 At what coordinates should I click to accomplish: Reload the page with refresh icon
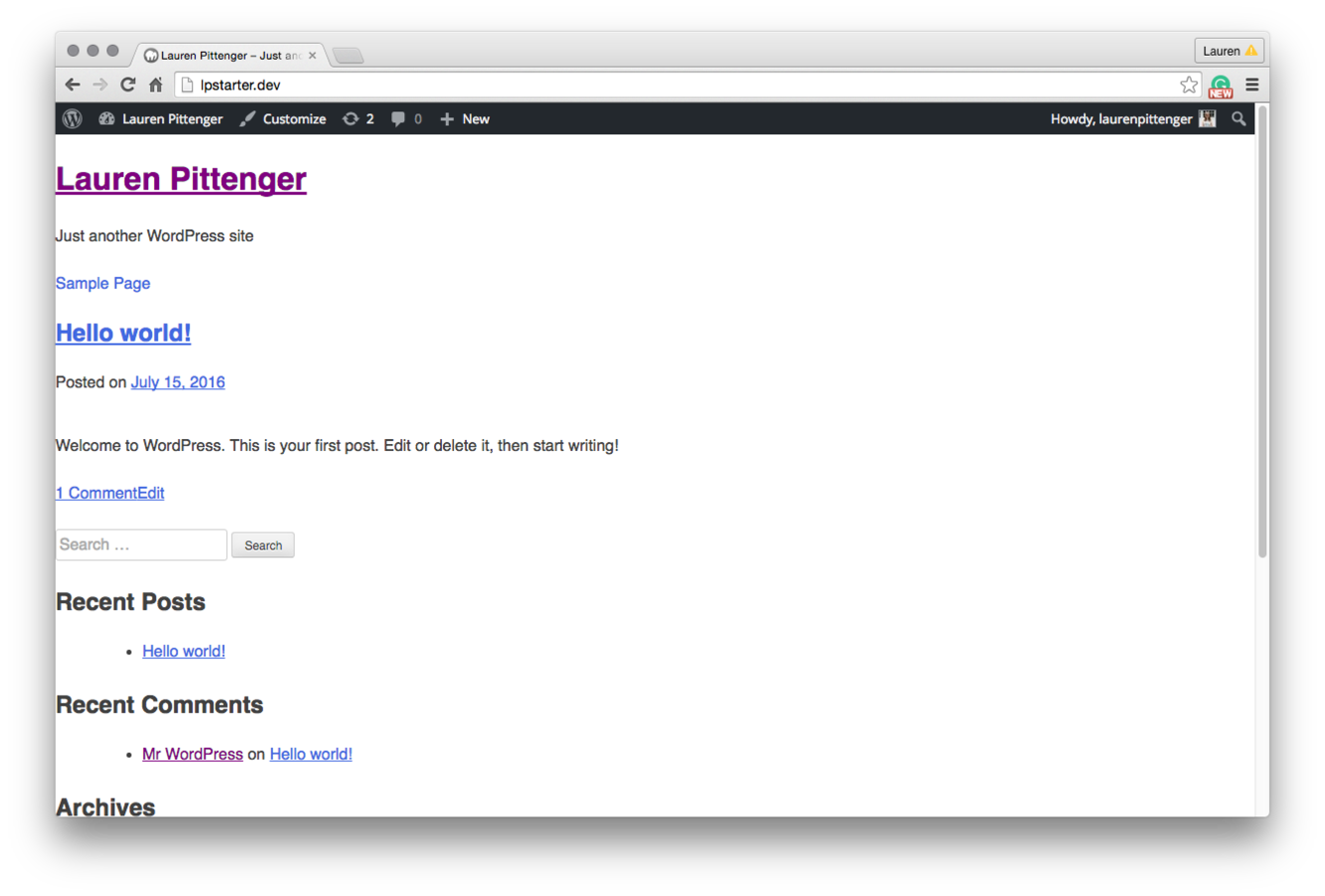[x=127, y=85]
